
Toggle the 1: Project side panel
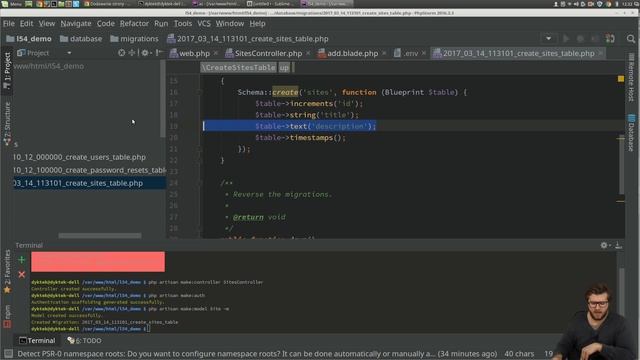(7, 71)
